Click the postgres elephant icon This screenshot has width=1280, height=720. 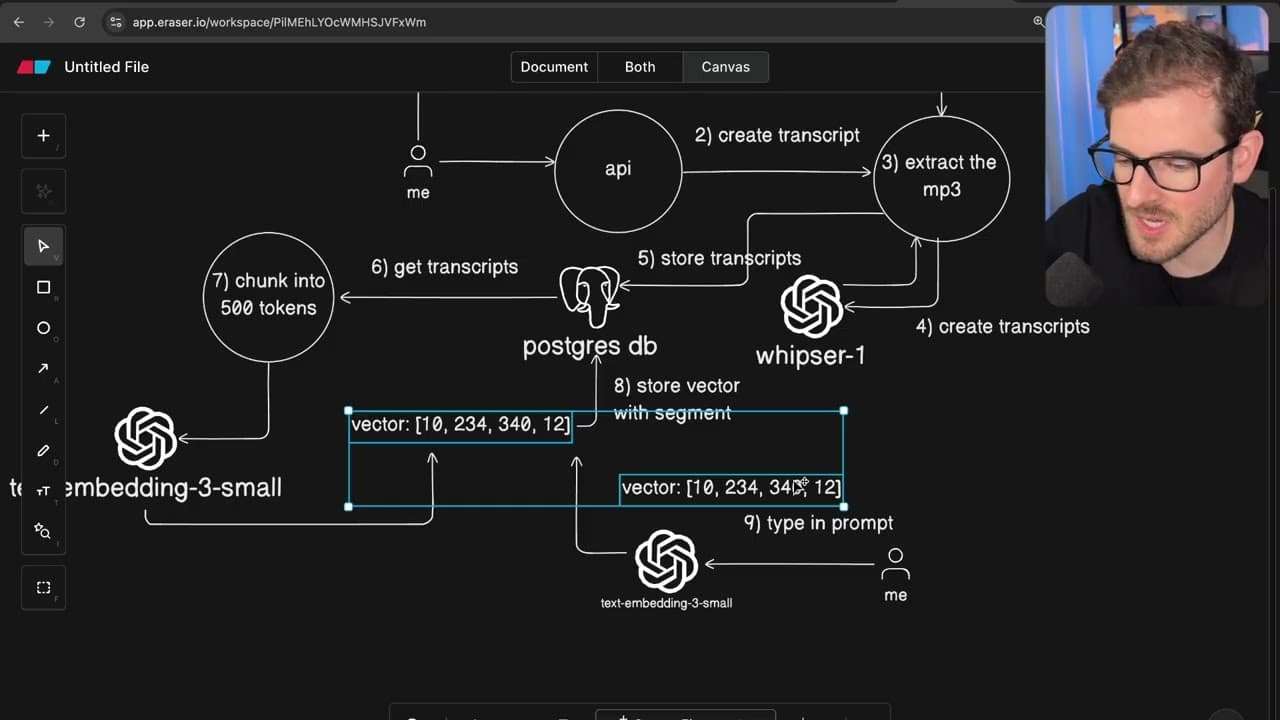[x=589, y=296]
